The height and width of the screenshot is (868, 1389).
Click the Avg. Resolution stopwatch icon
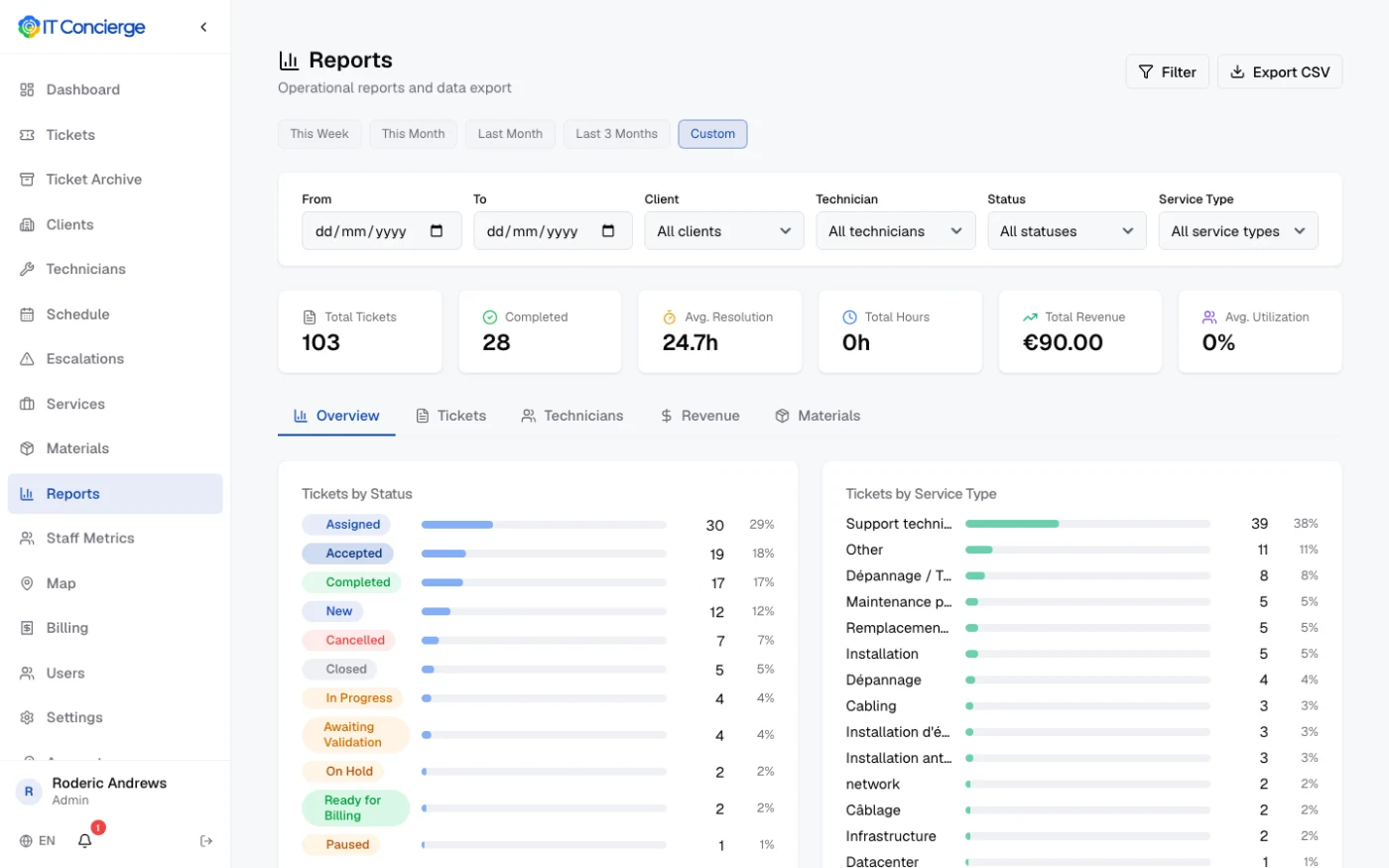click(670, 317)
